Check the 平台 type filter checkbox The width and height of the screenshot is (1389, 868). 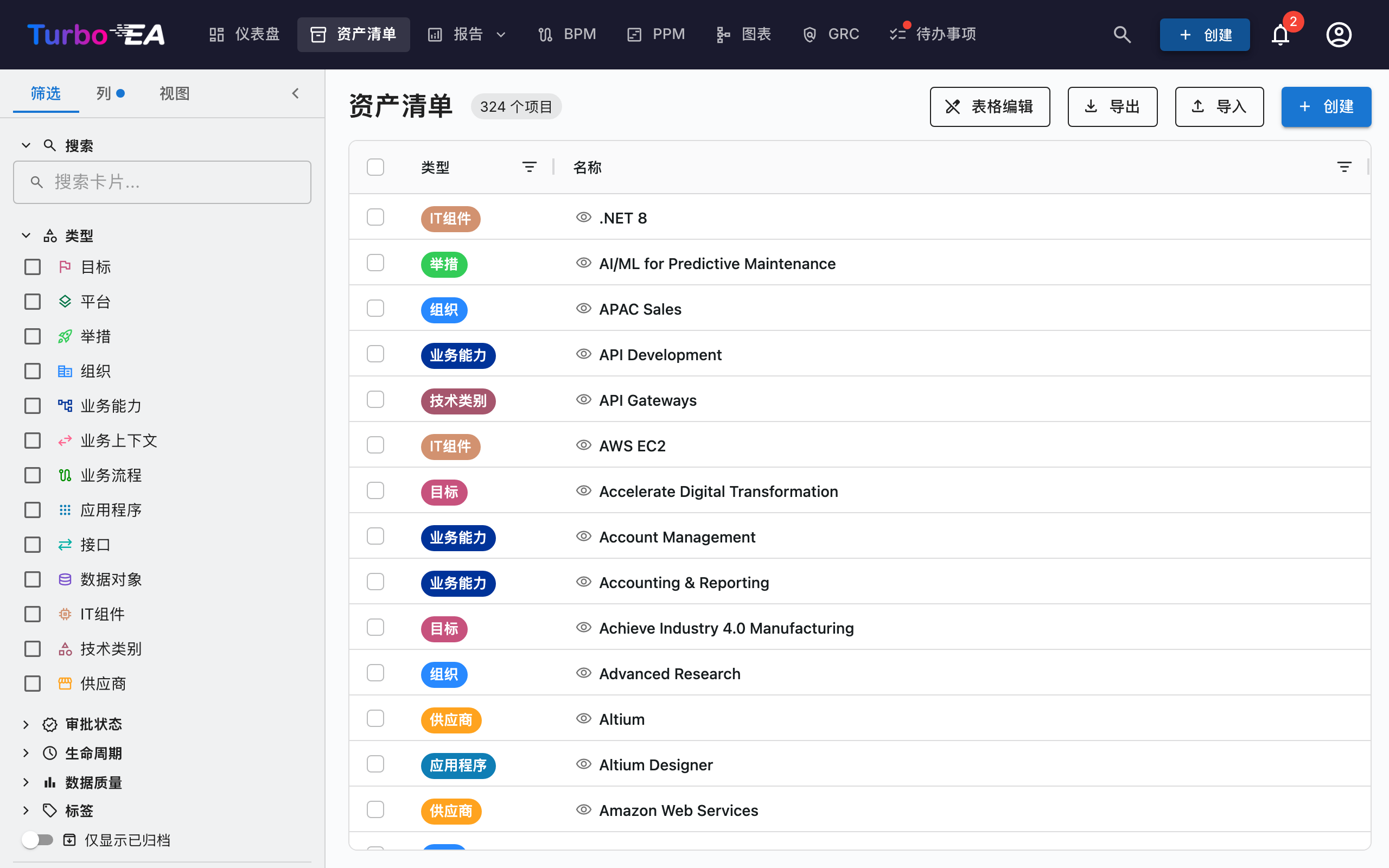pyautogui.click(x=33, y=302)
